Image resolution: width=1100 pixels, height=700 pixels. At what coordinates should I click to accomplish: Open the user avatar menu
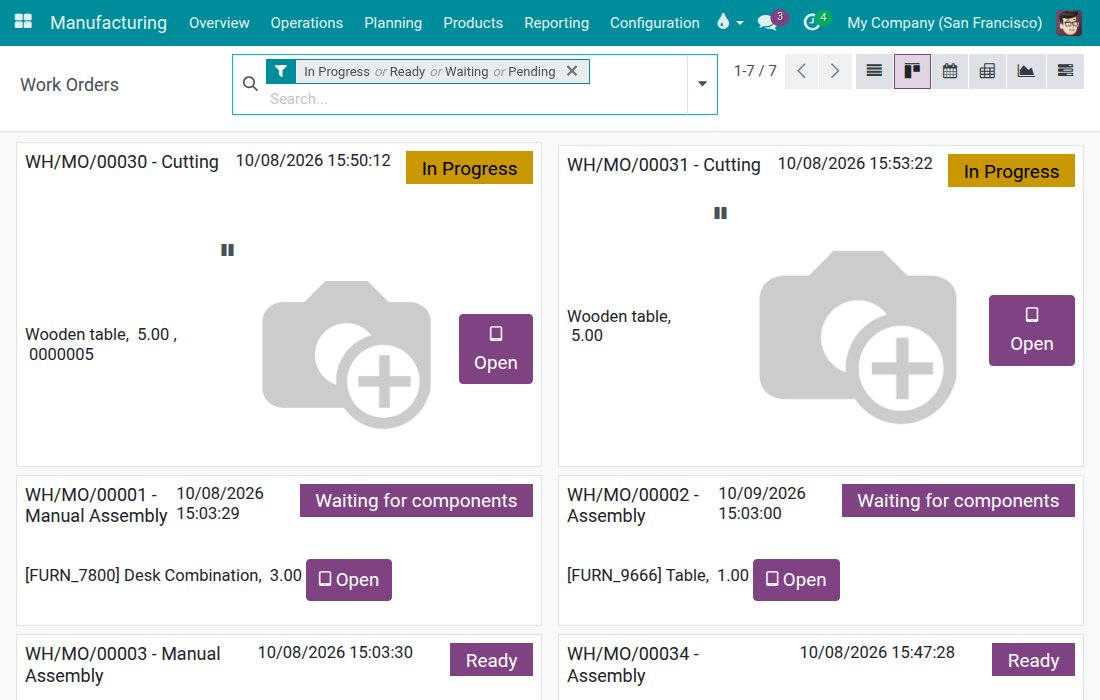[1069, 22]
